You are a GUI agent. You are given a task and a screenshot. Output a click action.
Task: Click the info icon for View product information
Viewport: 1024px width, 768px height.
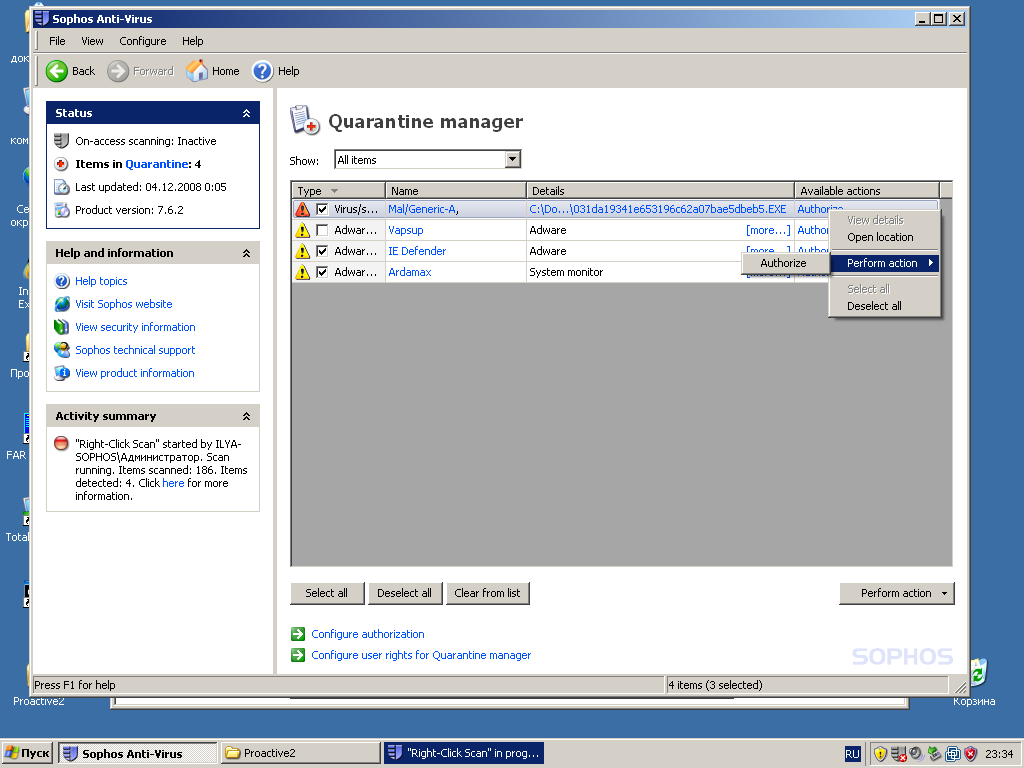(62, 373)
